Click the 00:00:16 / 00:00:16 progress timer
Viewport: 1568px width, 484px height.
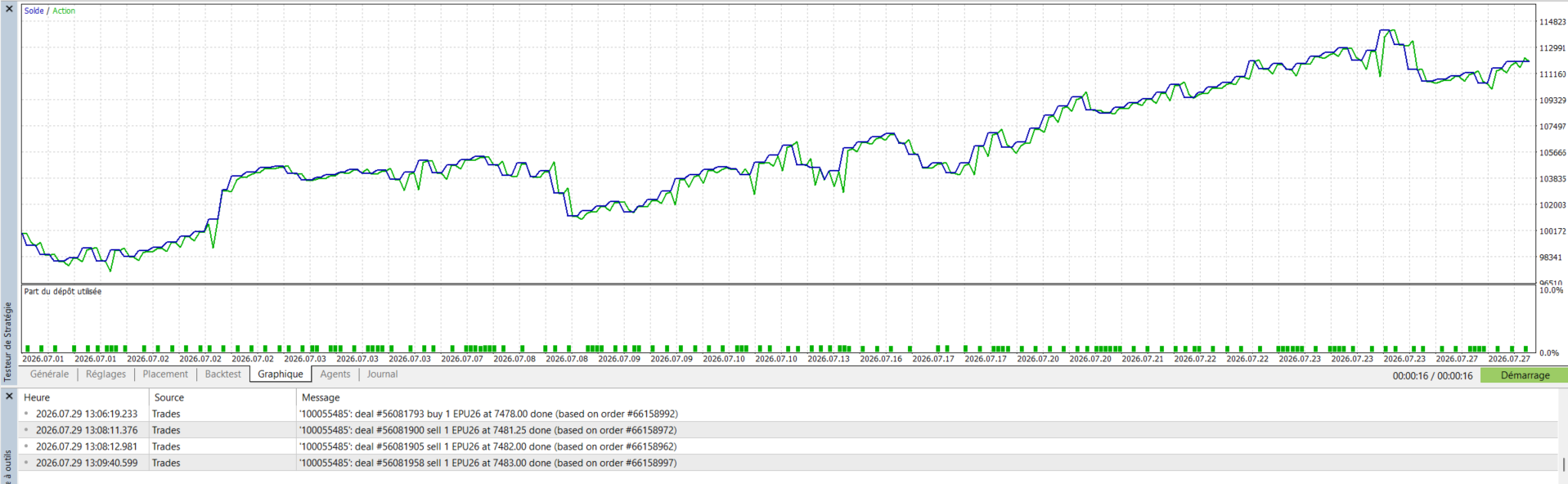tap(1433, 376)
